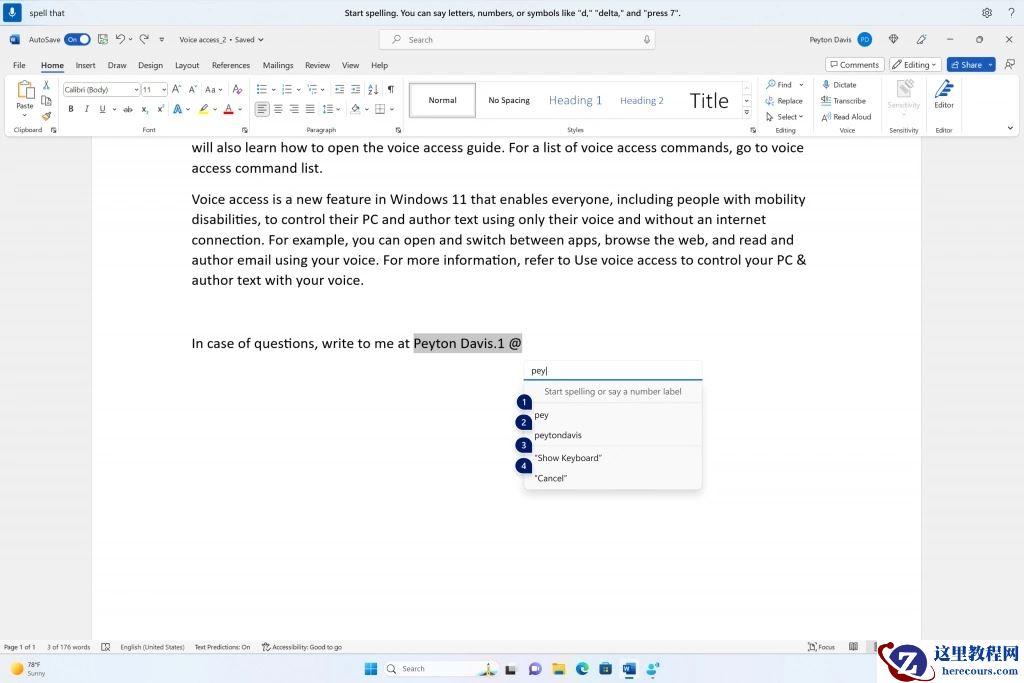Collapse the ribbon with the chevron
Image resolution: width=1024 pixels, height=683 pixels.
(x=1010, y=128)
